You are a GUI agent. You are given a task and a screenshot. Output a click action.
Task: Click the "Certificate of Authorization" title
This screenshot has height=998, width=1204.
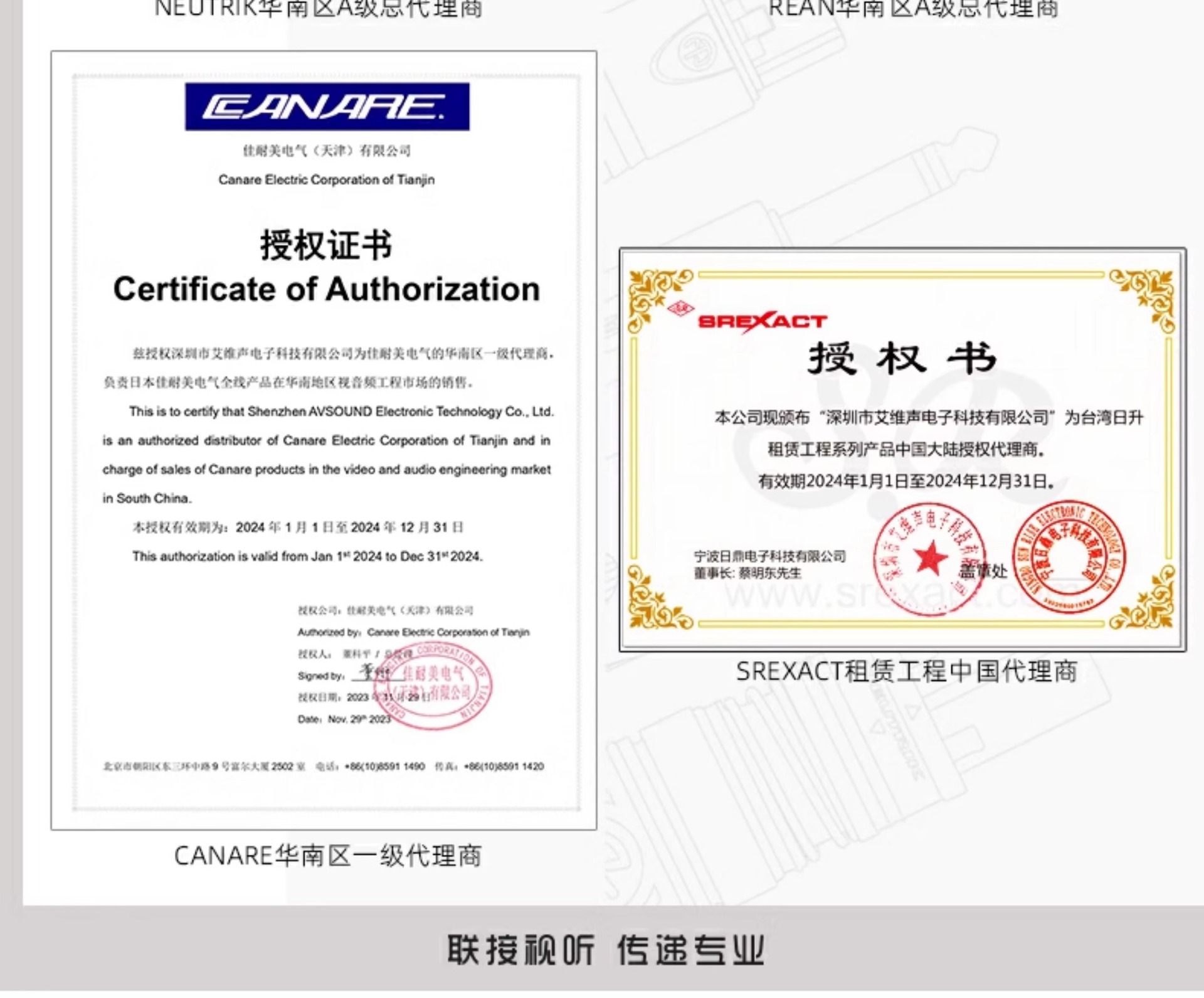[326, 289]
